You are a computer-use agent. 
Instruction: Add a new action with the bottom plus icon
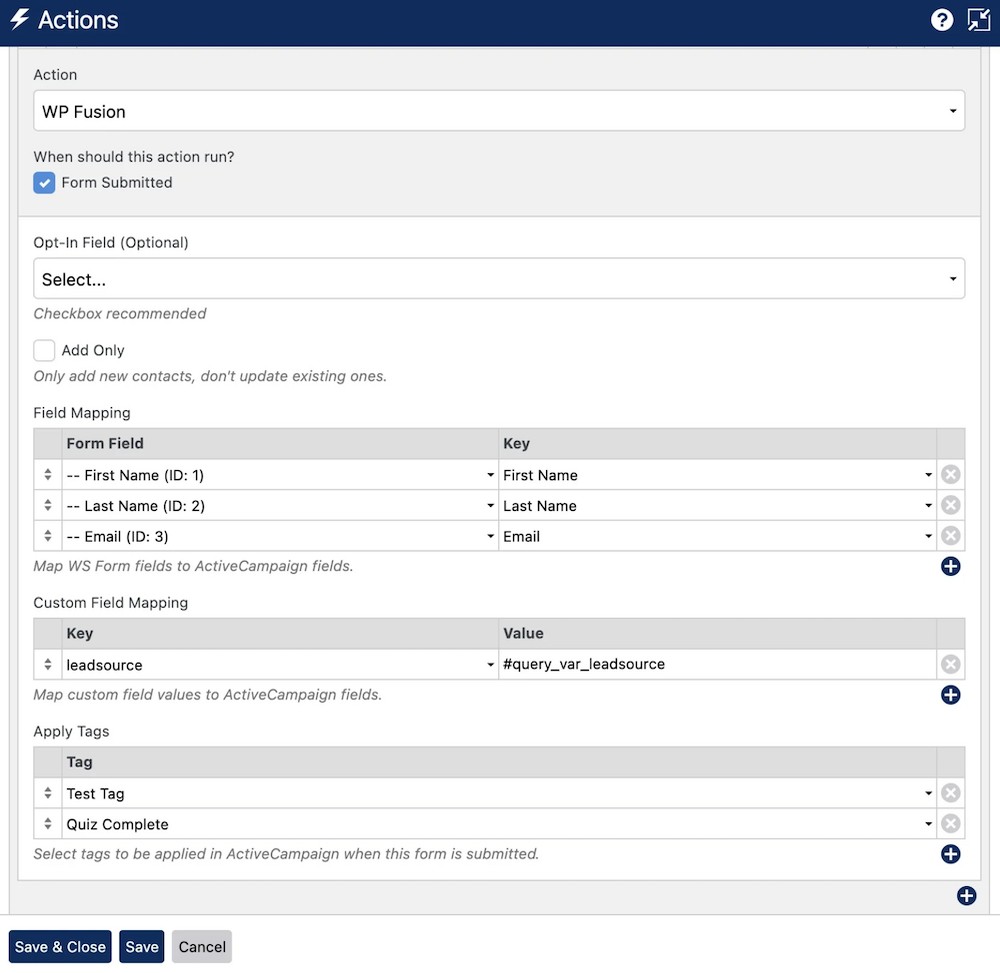(966, 896)
